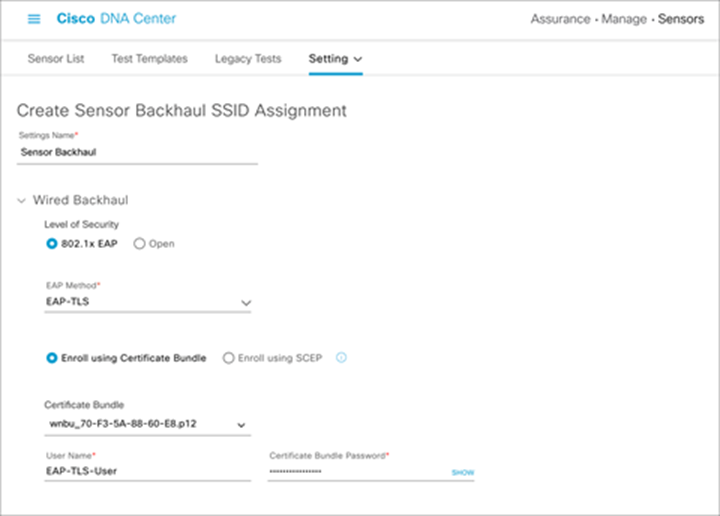Image resolution: width=720 pixels, height=516 pixels.
Task: Click the Create Sensor Backhaul SSID Assignment heading
Action: point(182,111)
